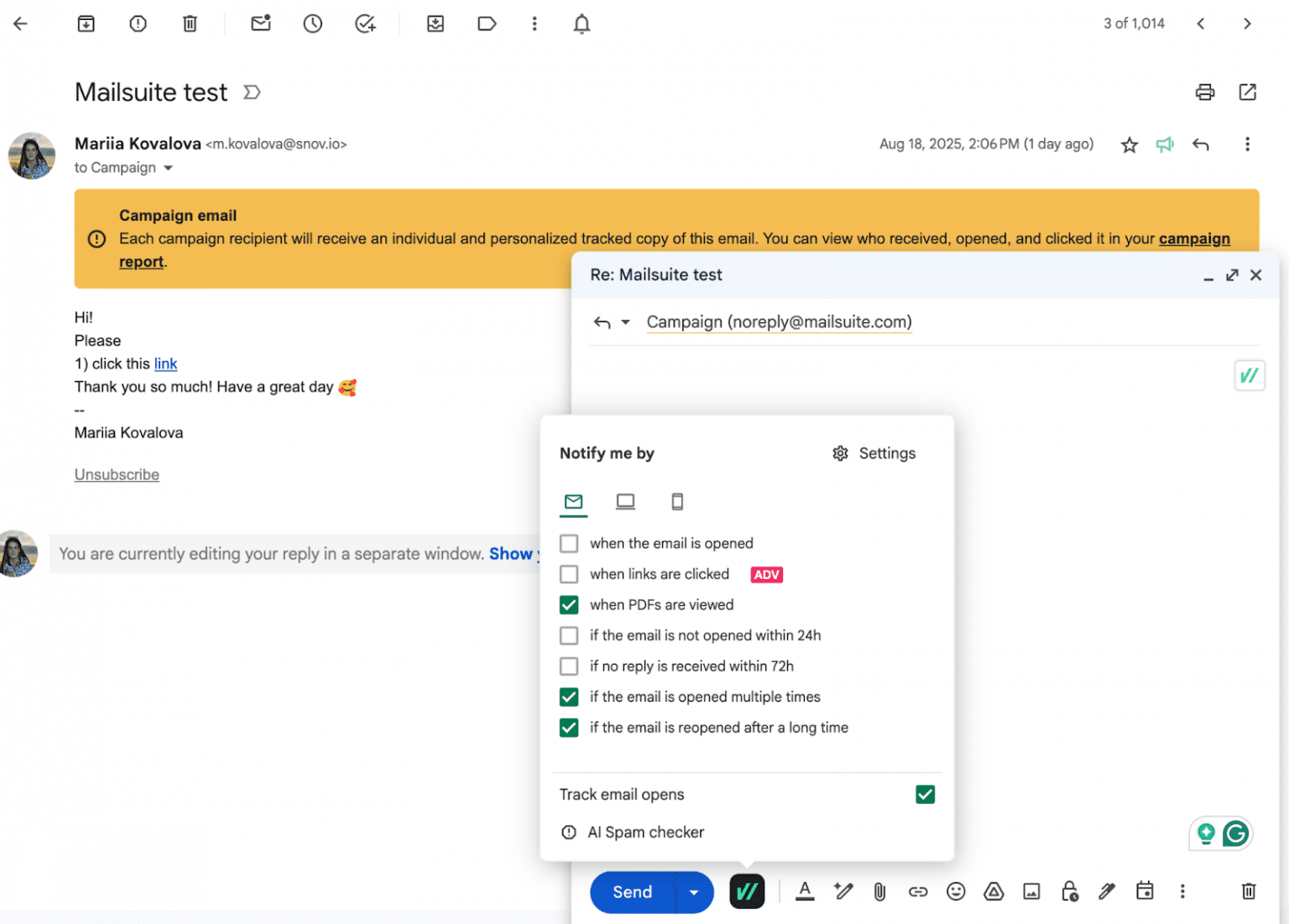Viewport: 1289px width, 924px height.
Task: Toggle the Track email opens checkbox
Action: (925, 795)
